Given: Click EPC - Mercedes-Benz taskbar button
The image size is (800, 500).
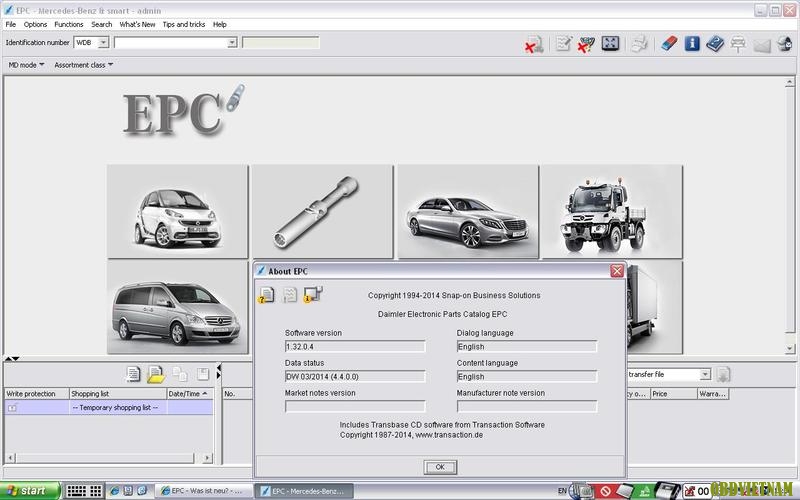Looking at the screenshot, I should tap(304, 491).
